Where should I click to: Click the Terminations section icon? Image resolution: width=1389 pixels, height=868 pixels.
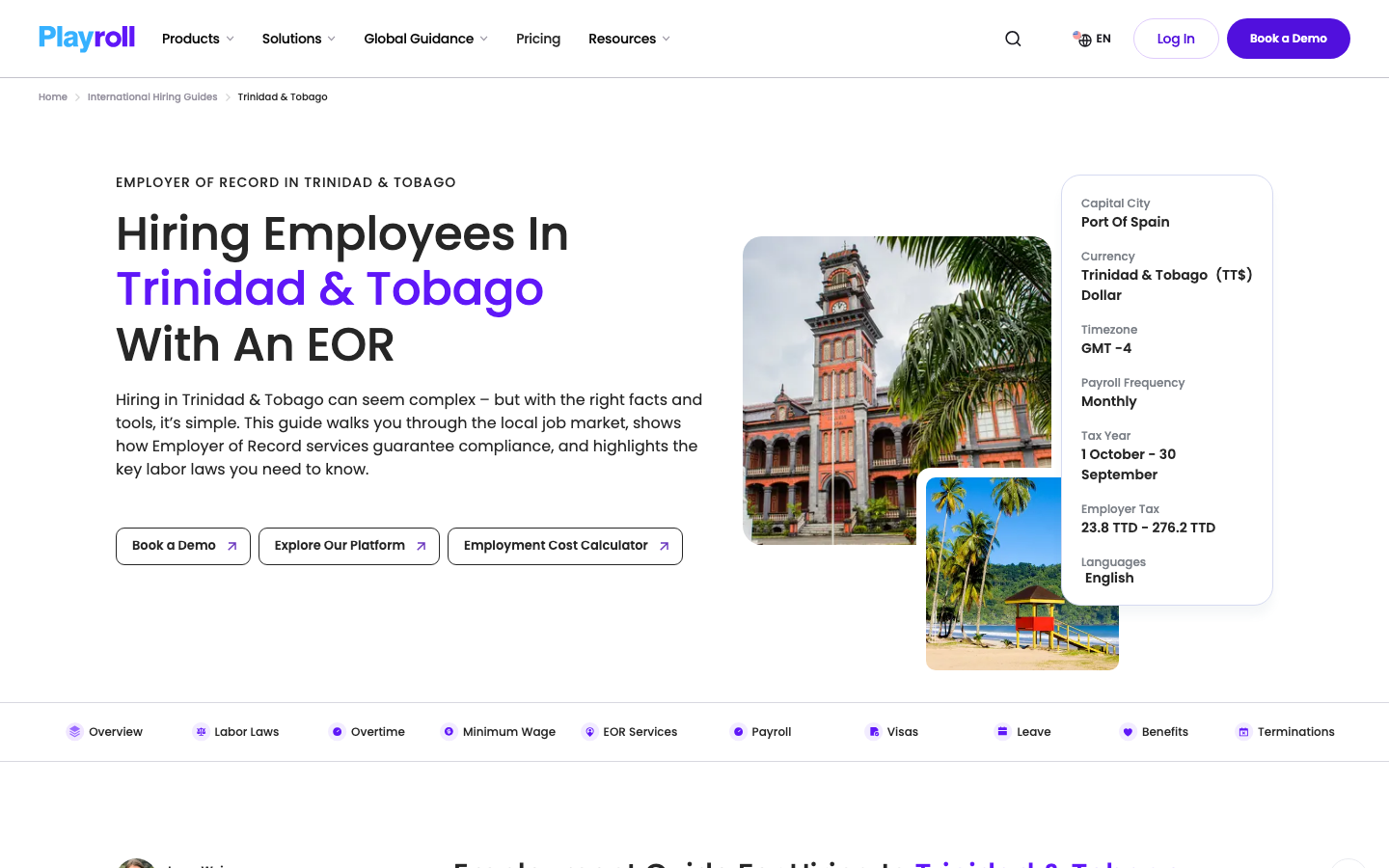click(1243, 732)
